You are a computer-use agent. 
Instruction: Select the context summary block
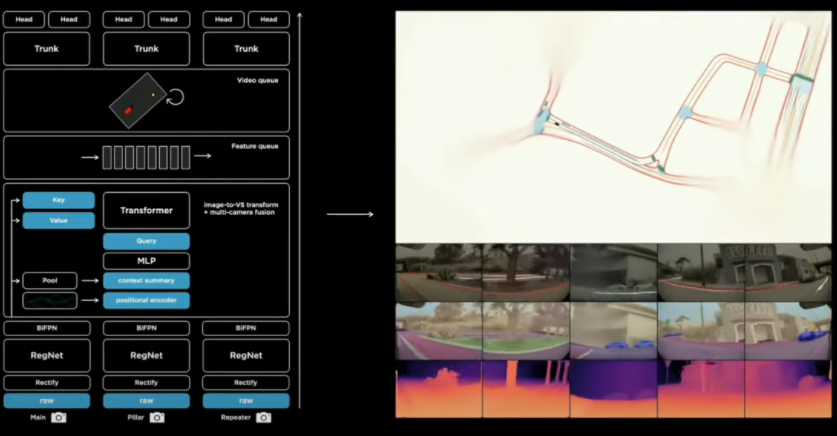[146, 281]
